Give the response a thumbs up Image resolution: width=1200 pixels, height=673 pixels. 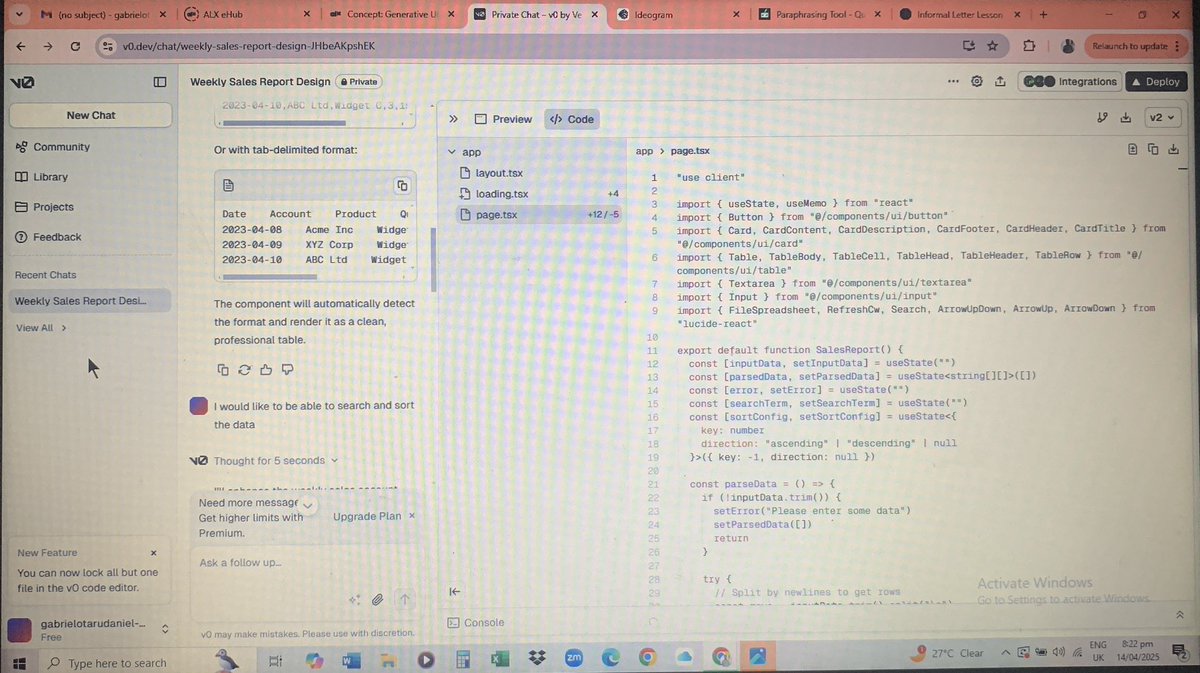coord(265,369)
